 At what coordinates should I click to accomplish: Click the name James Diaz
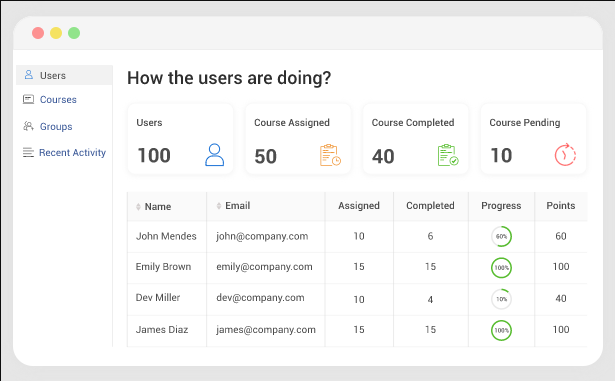coord(162,330)
